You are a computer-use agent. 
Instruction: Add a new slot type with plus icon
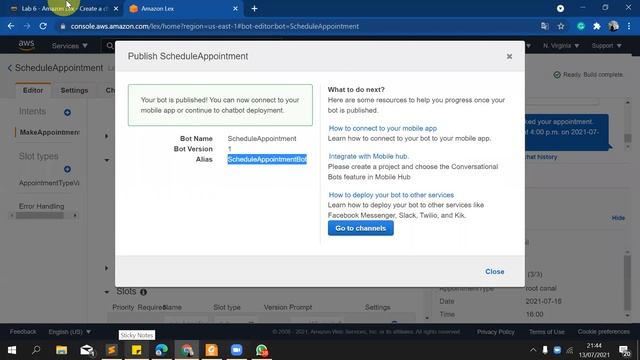[67, 169]
